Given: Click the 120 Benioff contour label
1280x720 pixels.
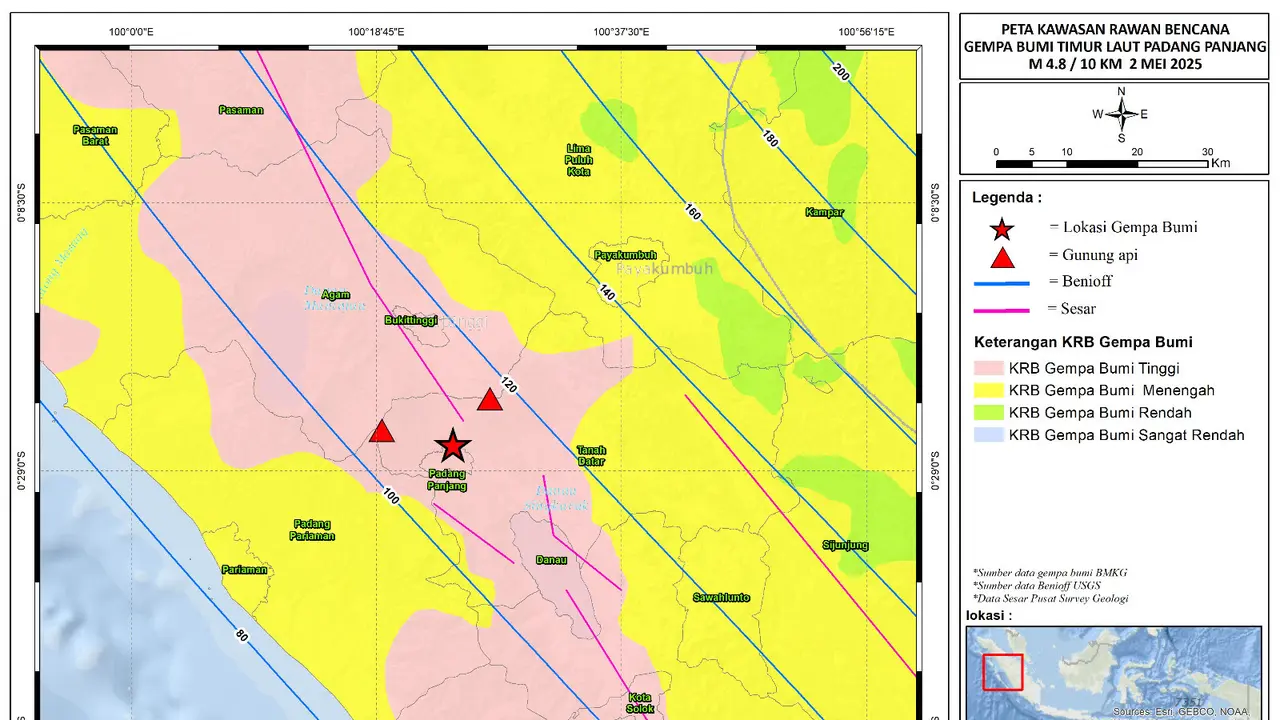Looking at the screenshot, I should (x=507, y=385).
